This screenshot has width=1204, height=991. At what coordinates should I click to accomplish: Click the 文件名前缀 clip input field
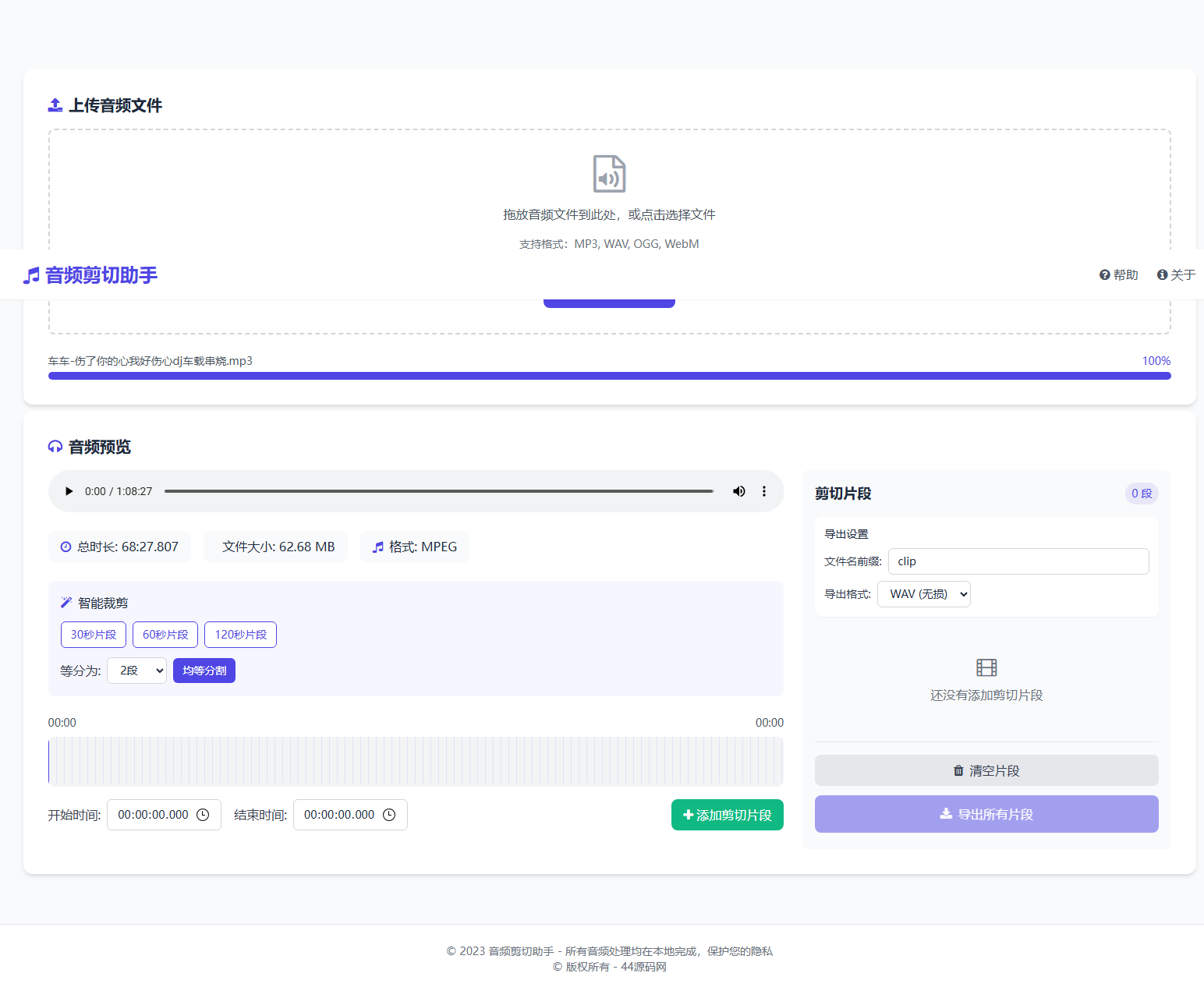click(1018, 561)
